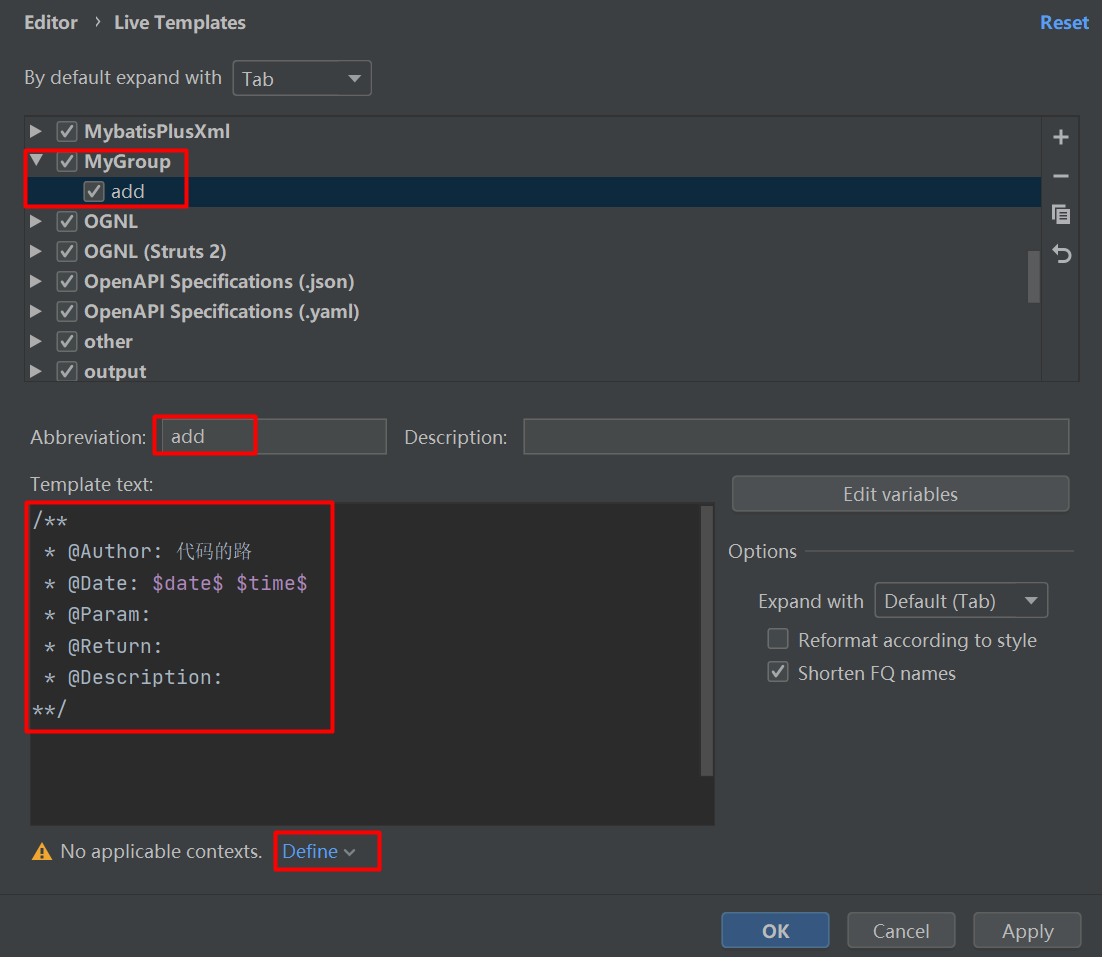Enable Reformat according to style
1102x957 pixels.
pyautogui.click(x=777, y=639)
